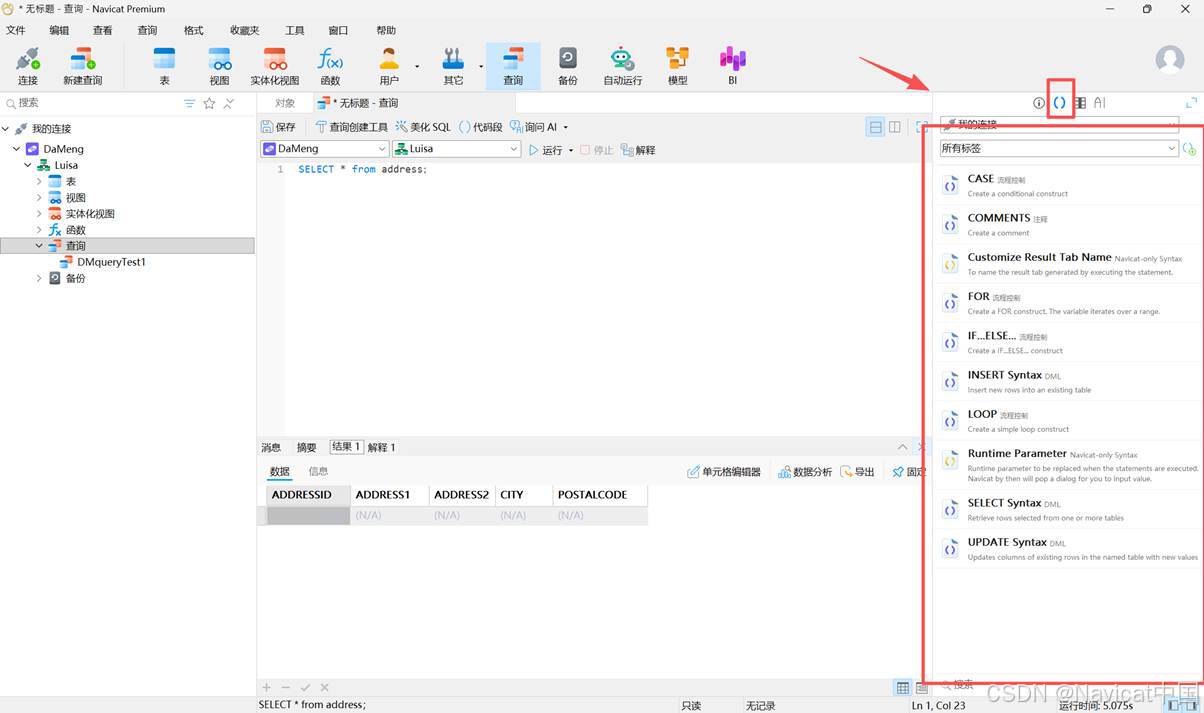1204x713 pixels.
Task: Open the 询问 AI dropdown arrow
Action: click(566, 127)
